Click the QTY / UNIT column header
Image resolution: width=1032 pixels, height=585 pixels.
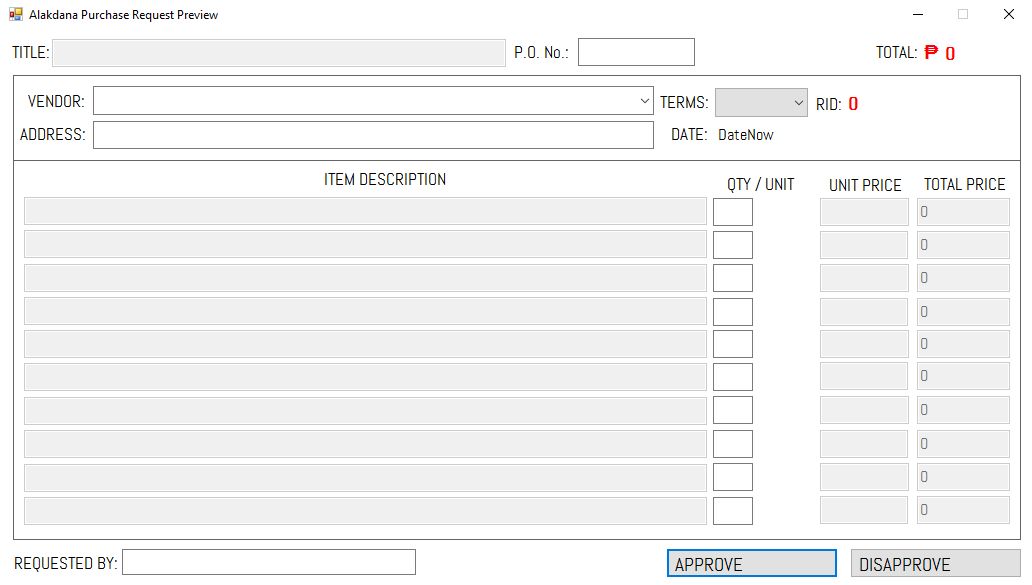coord(761,184)
